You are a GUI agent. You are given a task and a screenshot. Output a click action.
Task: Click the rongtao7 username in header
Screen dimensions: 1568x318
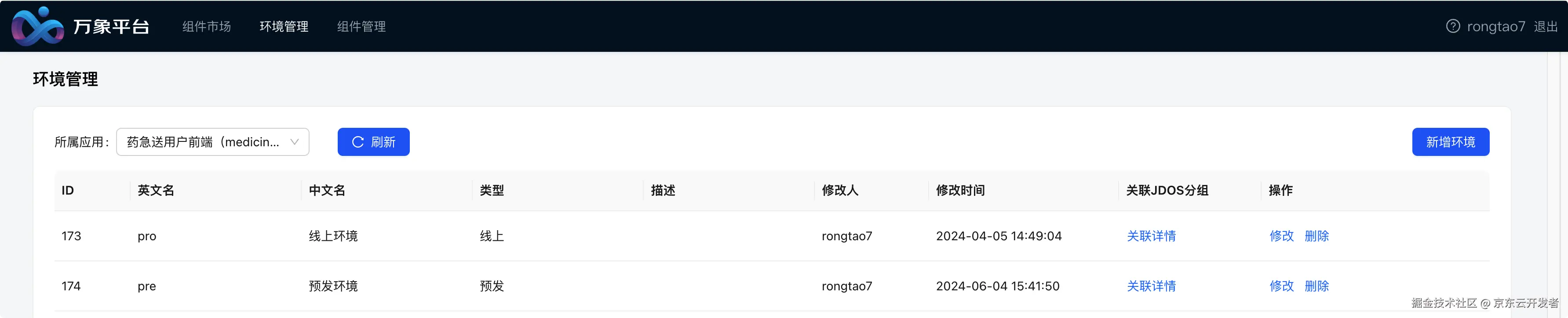pos(1495,26)
